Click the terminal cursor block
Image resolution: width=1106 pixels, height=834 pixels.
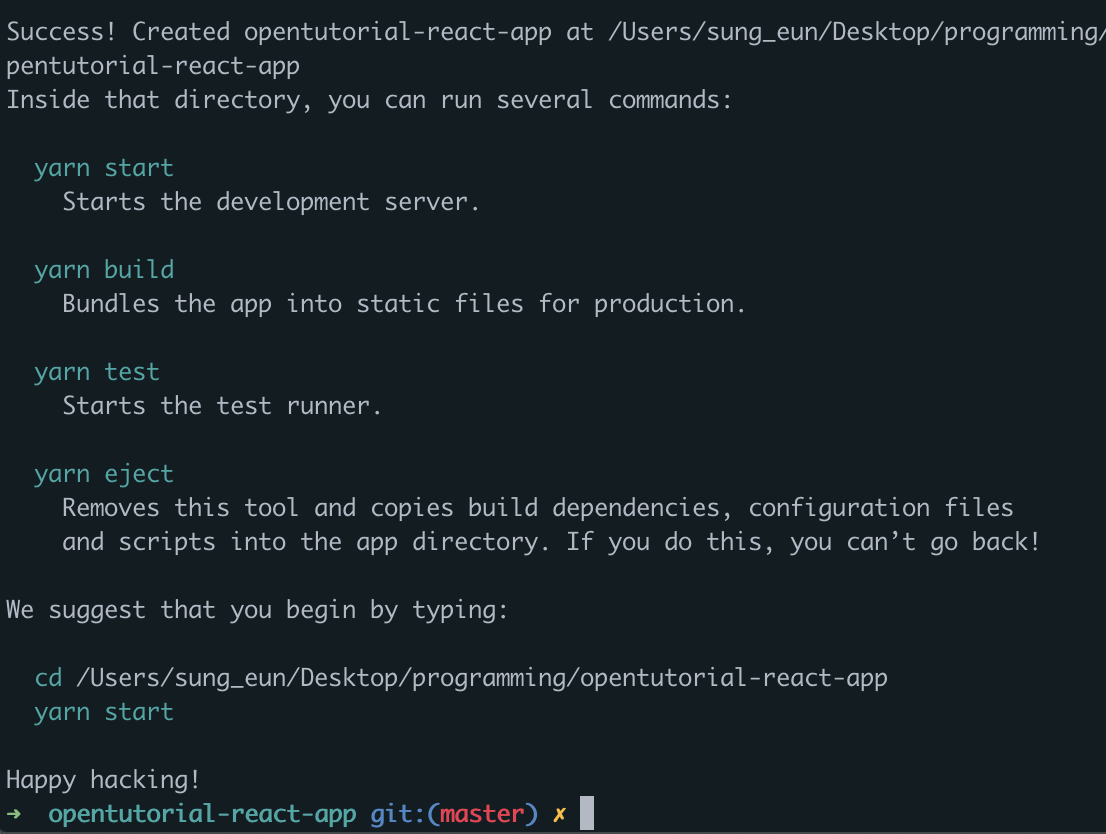pos(587,813)
